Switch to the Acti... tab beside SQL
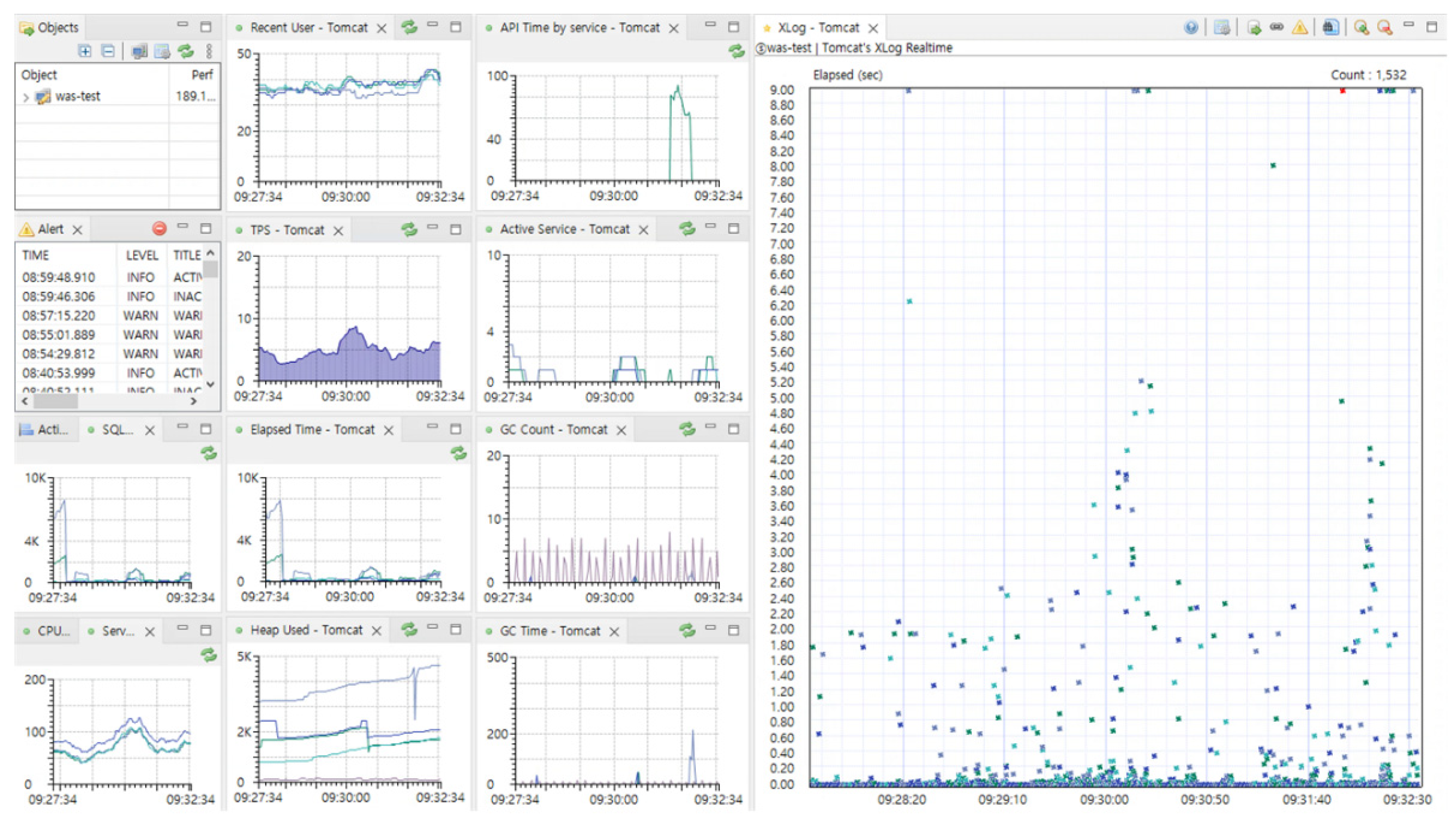 (45, 430)
